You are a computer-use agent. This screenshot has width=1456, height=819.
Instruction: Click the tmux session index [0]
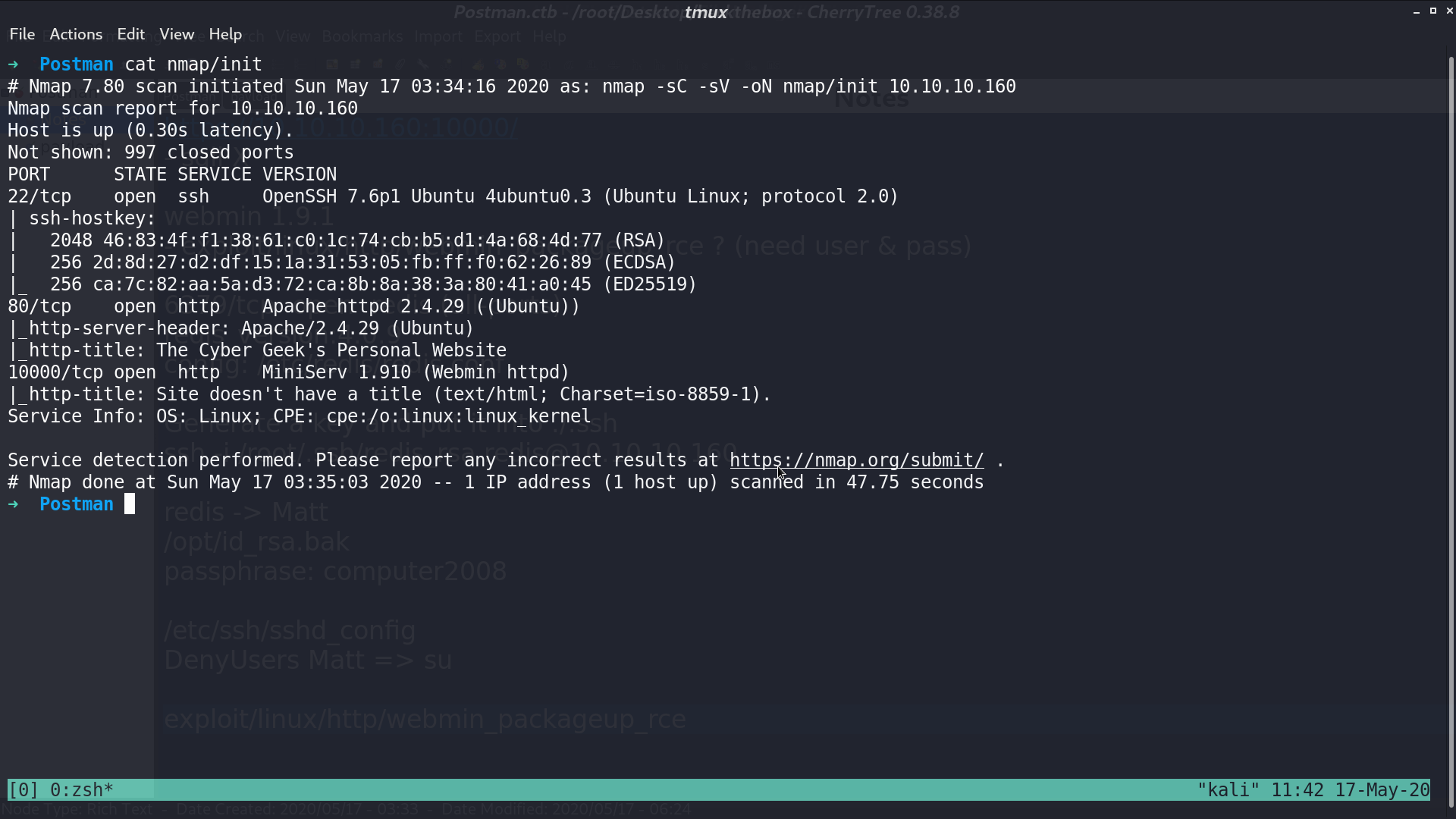23,790
